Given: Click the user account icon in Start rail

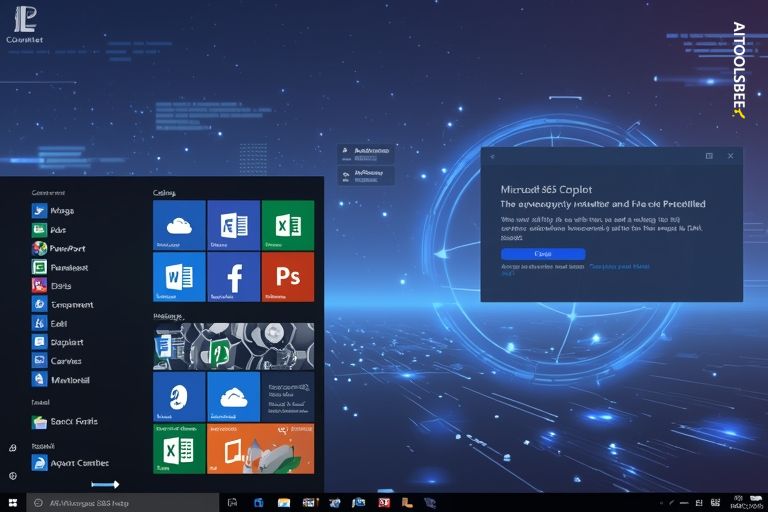Looking at the screenshot, I should [x=13, y=448].
